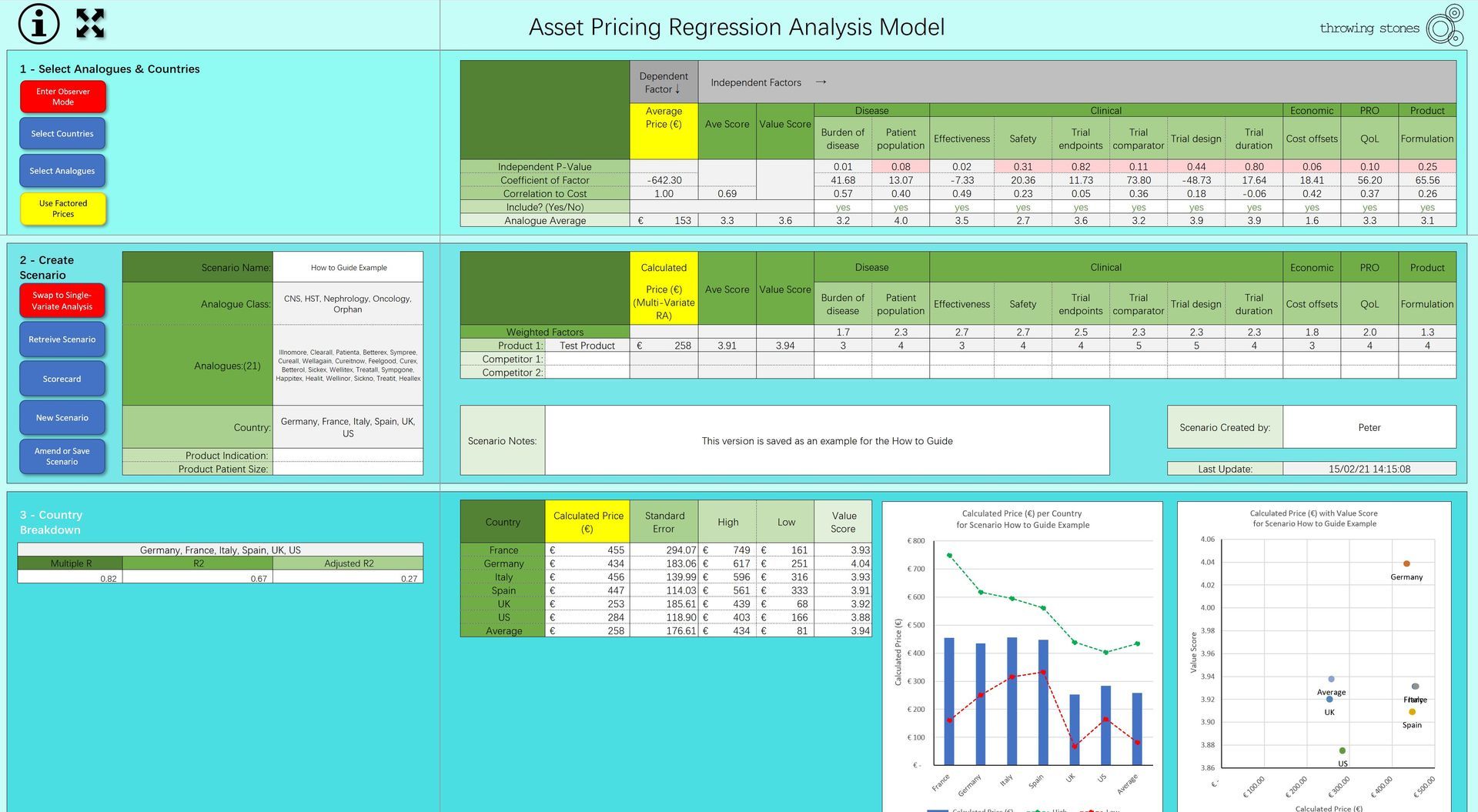1478x812 pixels.
Task: Swap to Single-Variate Analysis
Action: pos(62,301)
